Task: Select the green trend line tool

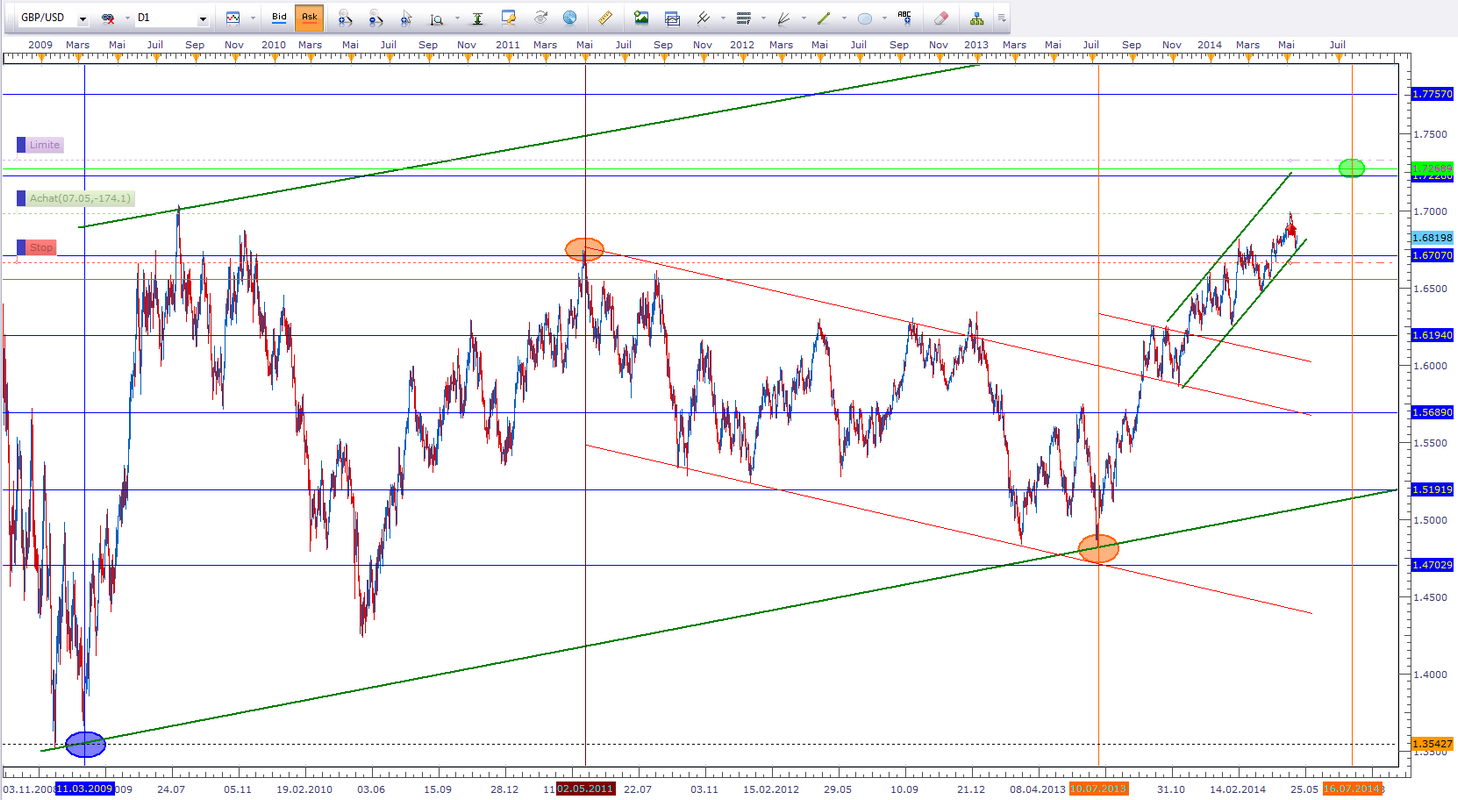Action: pyautogui.click(x=823, y=18)
